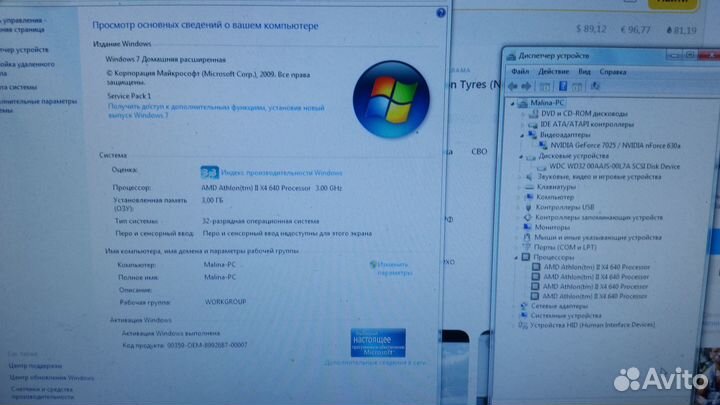Open the Справка menu
The width and height of the screenshot is (720, 405).
tap(613, 72)
